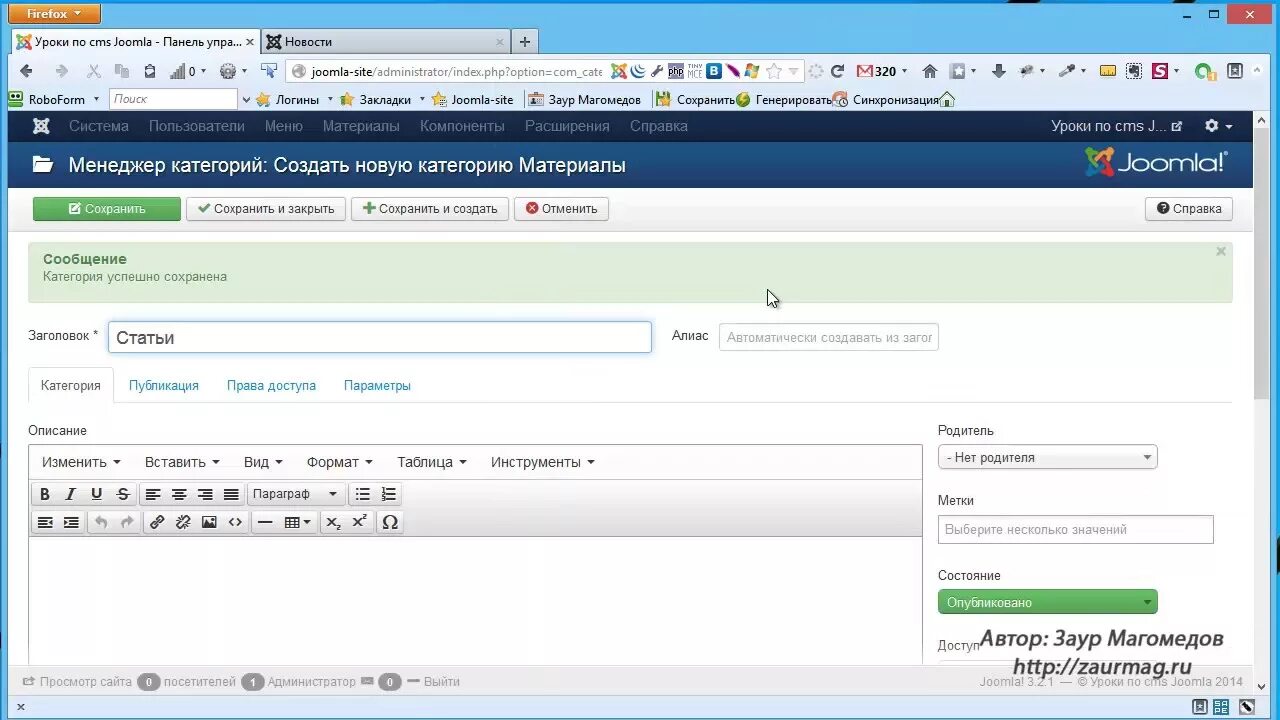The height and width of the screenshot is (720, 1280).
Task: Open the Просмотр сайта link
Action: click(x=77, y=682)
